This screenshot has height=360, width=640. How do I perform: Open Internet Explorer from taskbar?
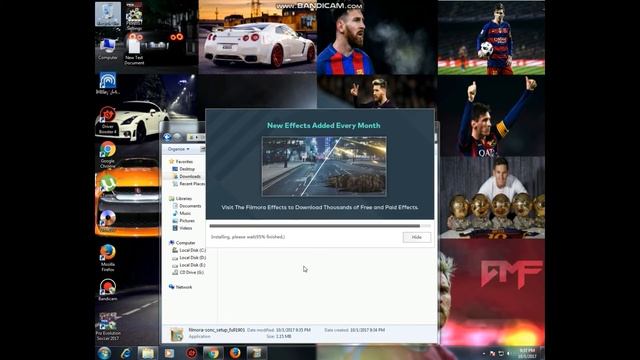coord(126,353)
